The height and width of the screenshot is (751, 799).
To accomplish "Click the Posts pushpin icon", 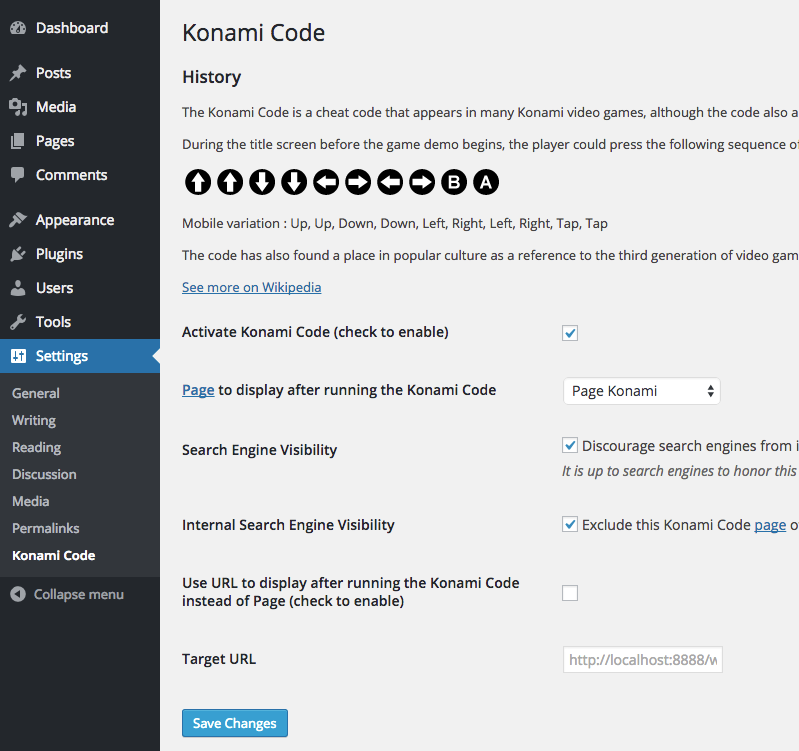I will [x=18, y=73].
